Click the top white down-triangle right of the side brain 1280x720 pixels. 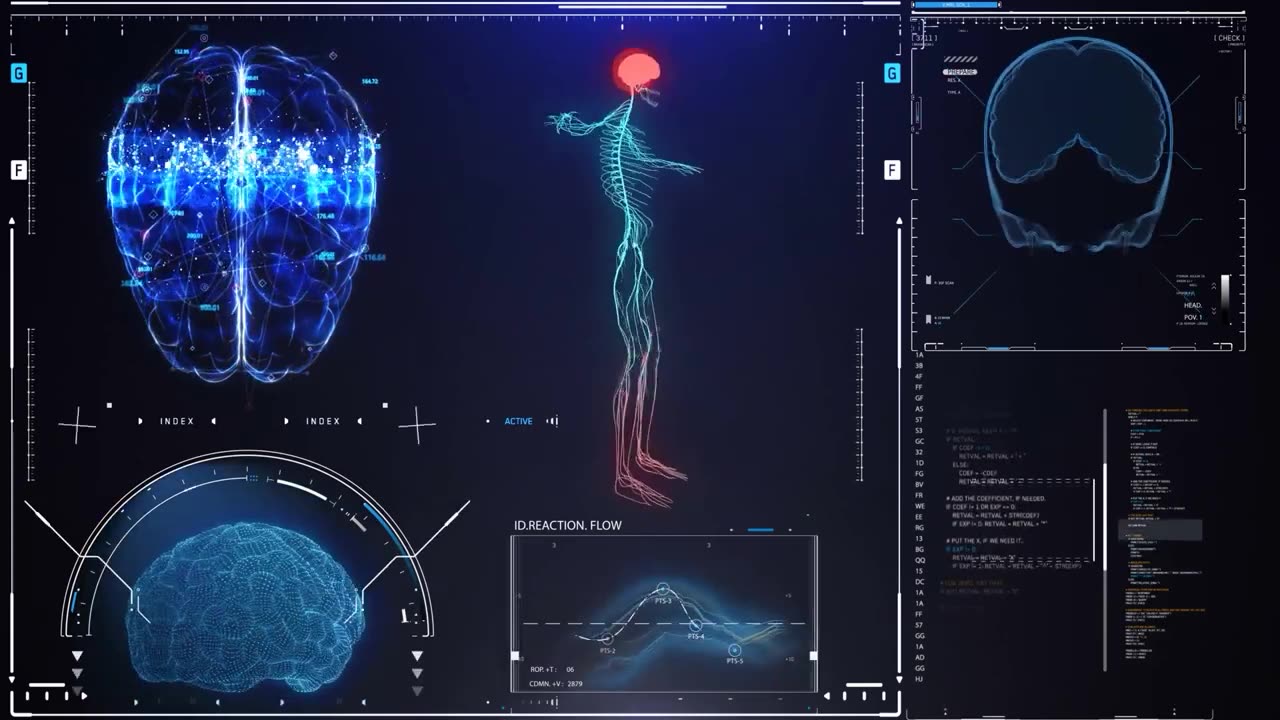coord(417,656)
